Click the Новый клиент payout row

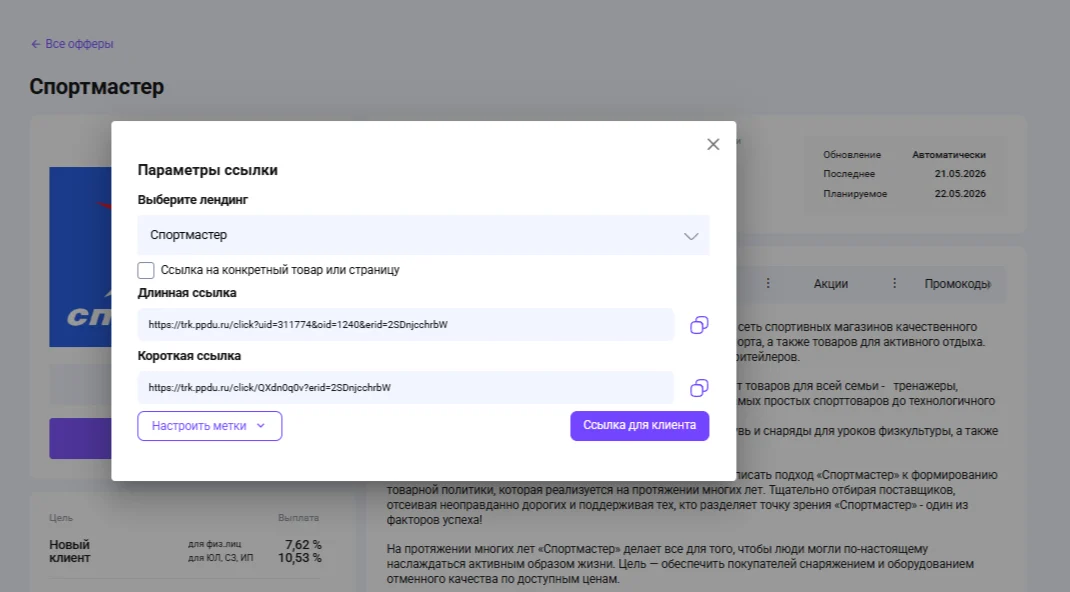[x=185, y=551]
